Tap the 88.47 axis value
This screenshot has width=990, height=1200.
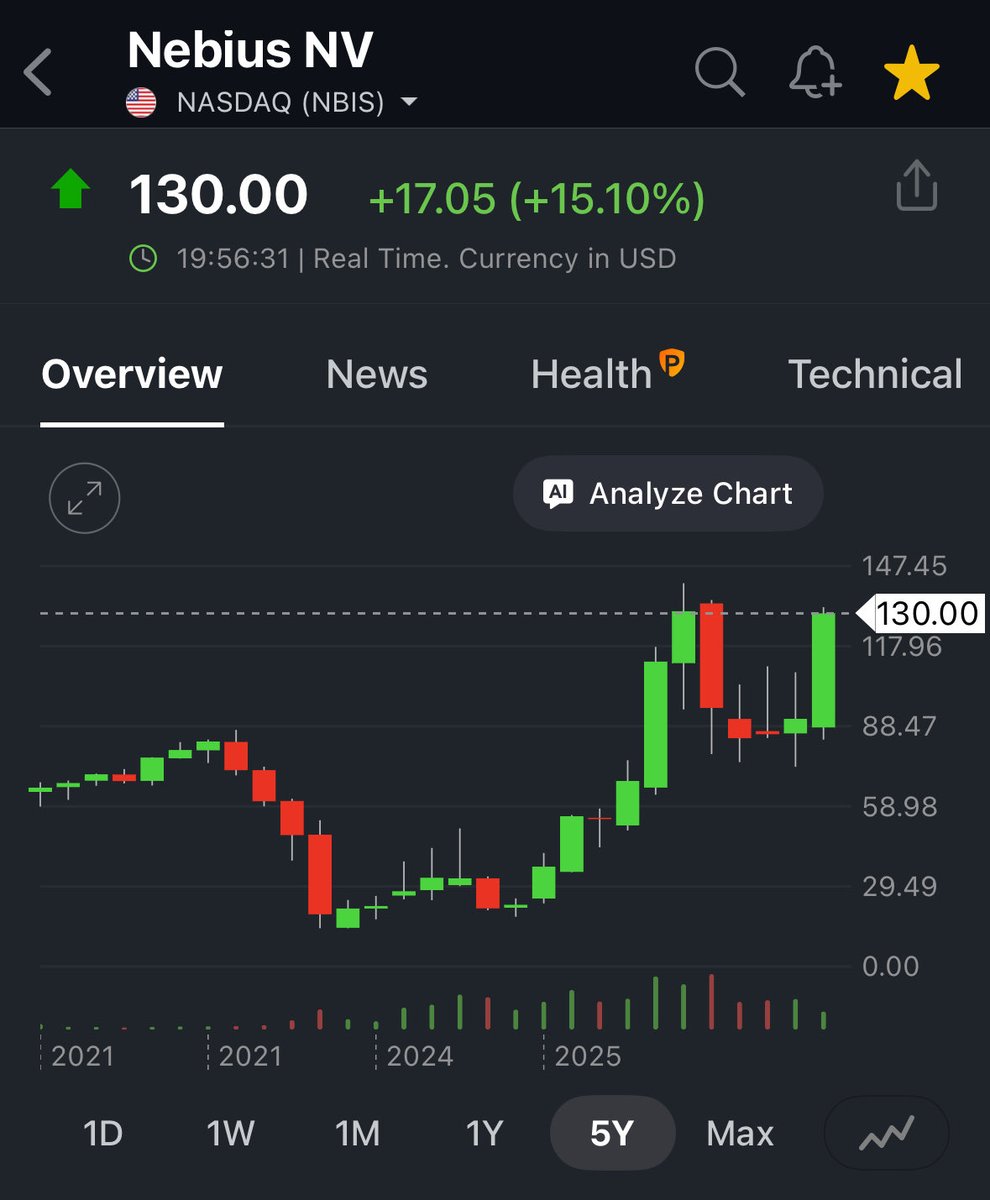pyautogui.click(x=900, y=726)
